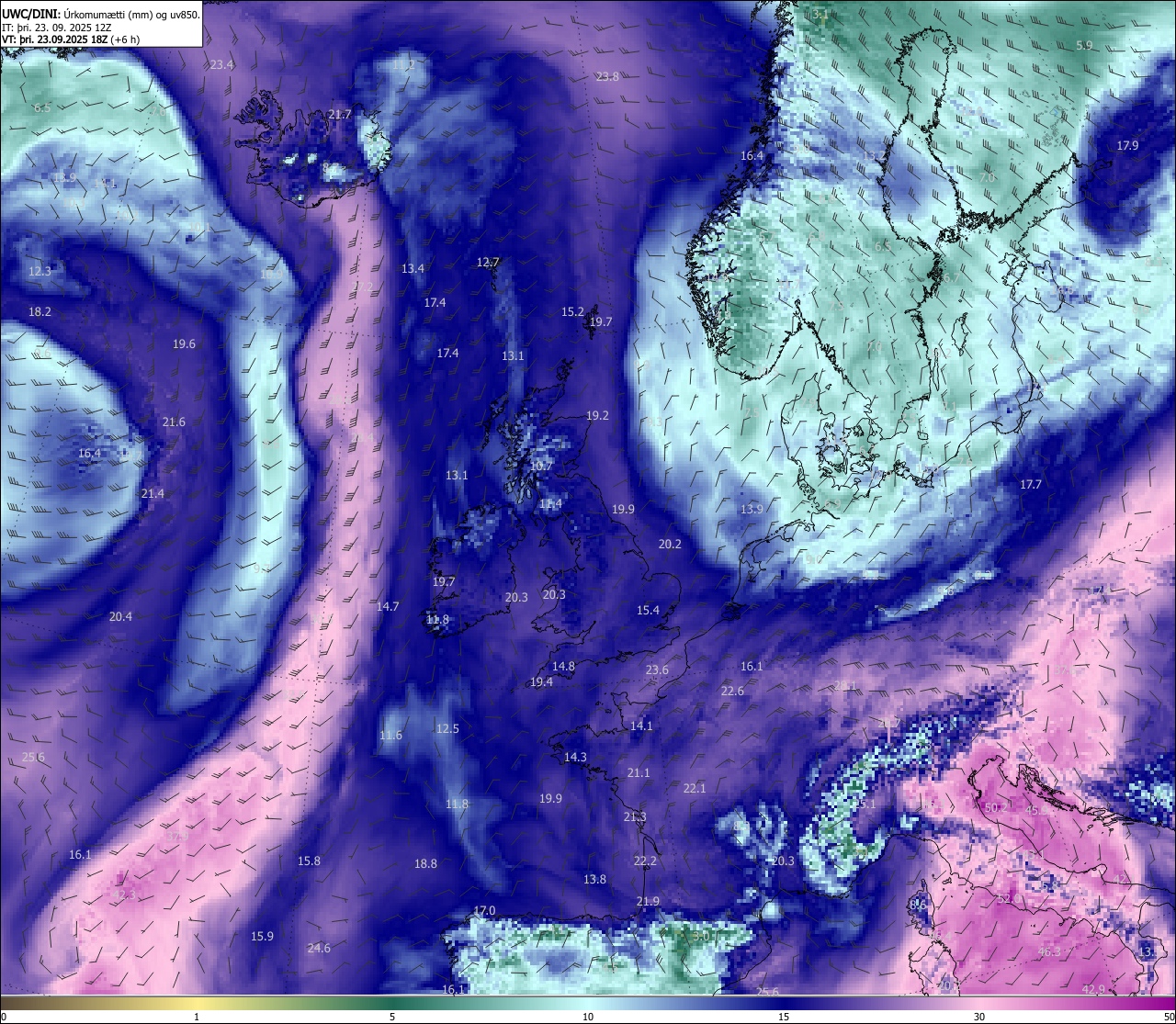Click the 19.4 value on the map
Viewport: 1176px width, 1024px height.
point(541,681)
